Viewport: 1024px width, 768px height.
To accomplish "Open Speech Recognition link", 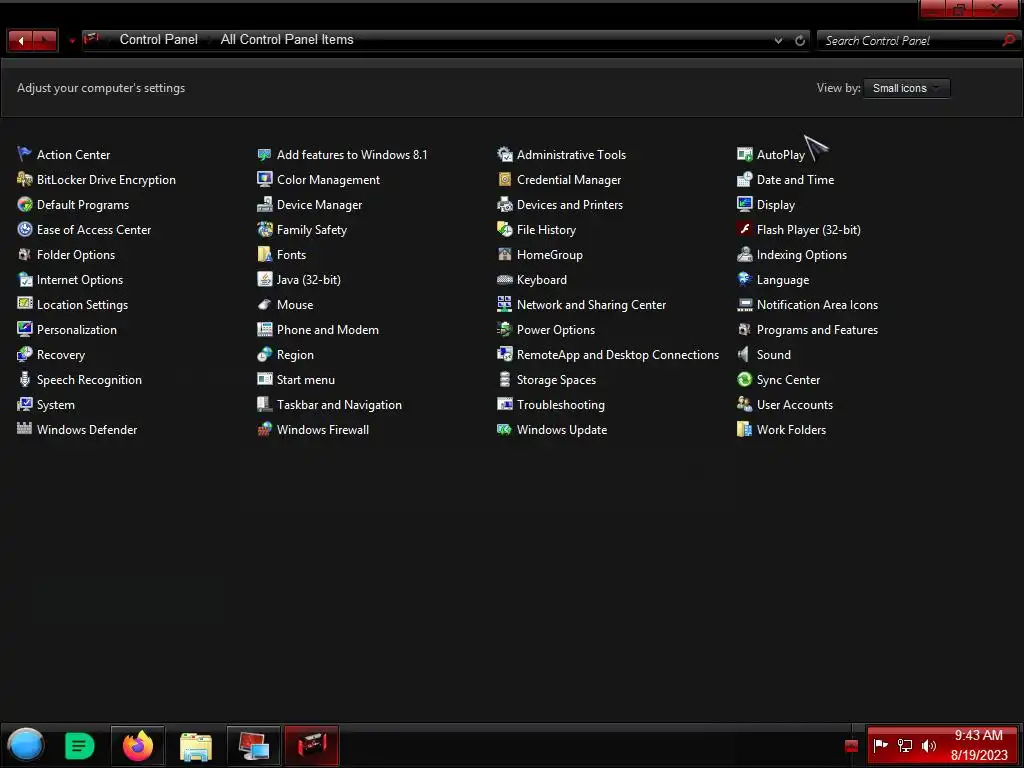I will (89, 379).
